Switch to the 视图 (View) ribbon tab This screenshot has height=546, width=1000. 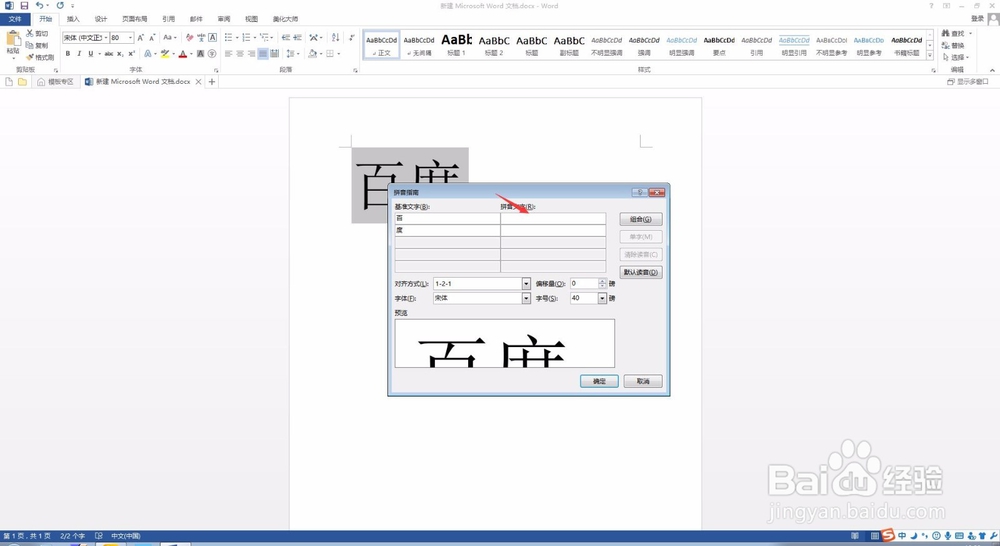click(252, 19)
